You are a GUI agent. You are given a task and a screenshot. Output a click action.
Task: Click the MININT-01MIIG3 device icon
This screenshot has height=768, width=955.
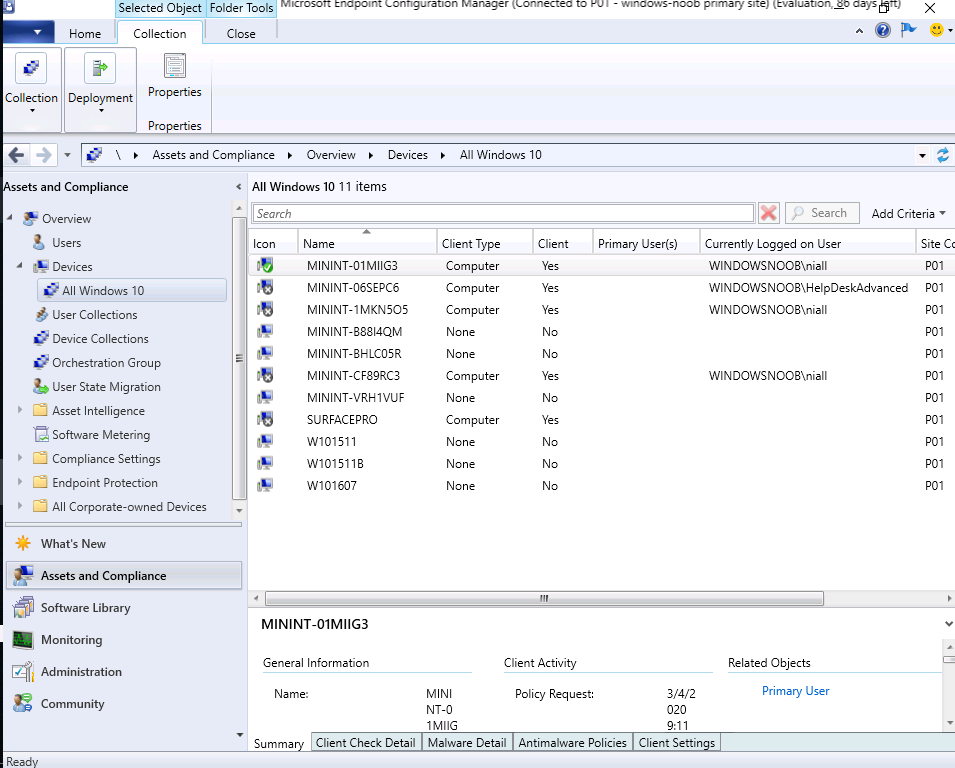pyautogui.click(x=265, y=266)
